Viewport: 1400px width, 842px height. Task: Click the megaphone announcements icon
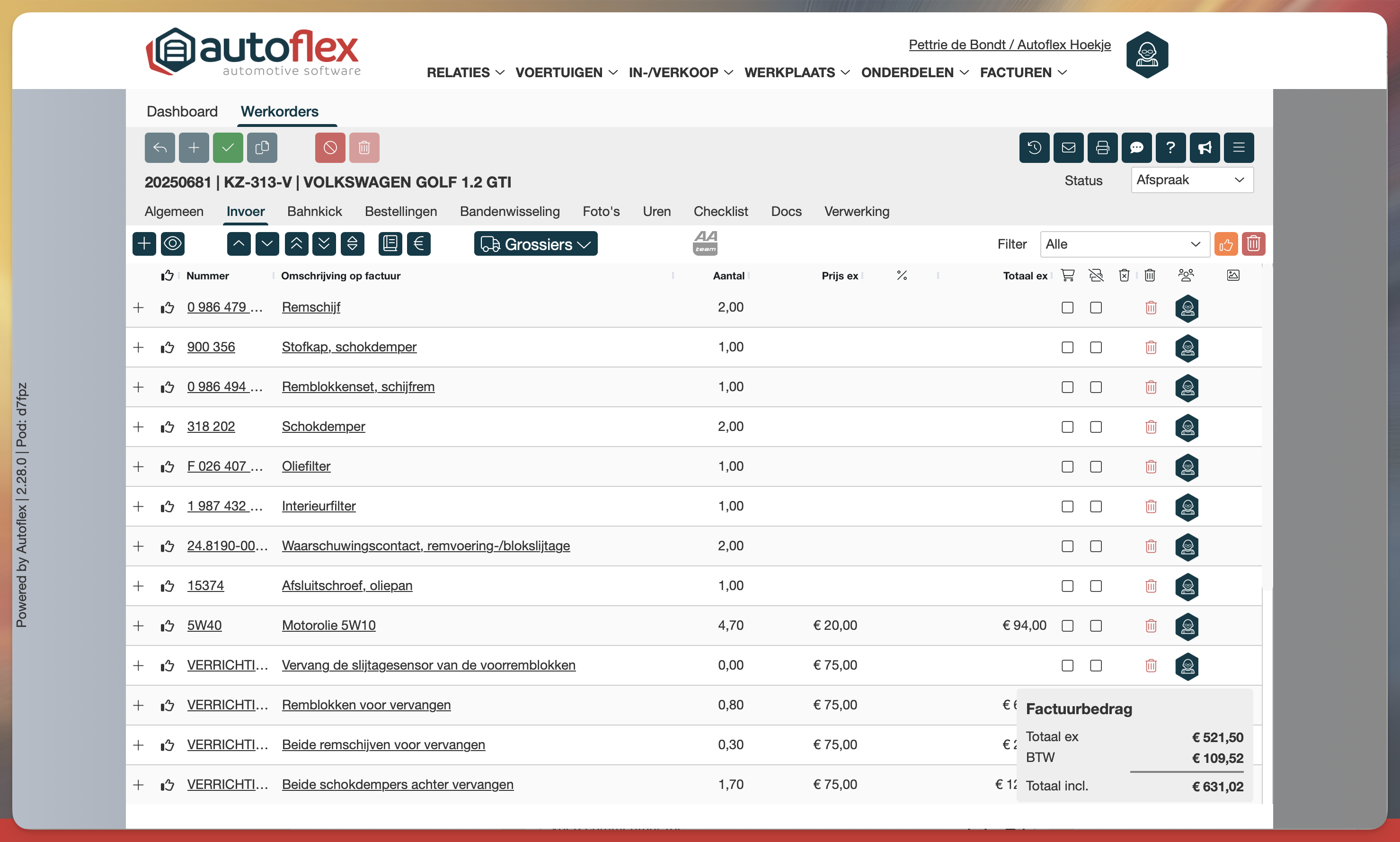1205,148
